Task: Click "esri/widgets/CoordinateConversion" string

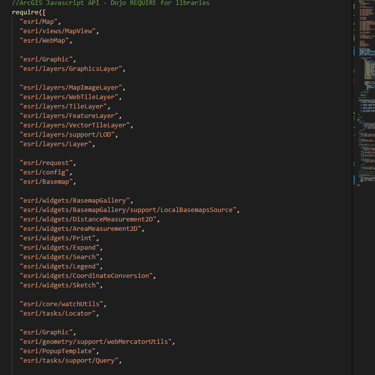Action: click(86, 276)
